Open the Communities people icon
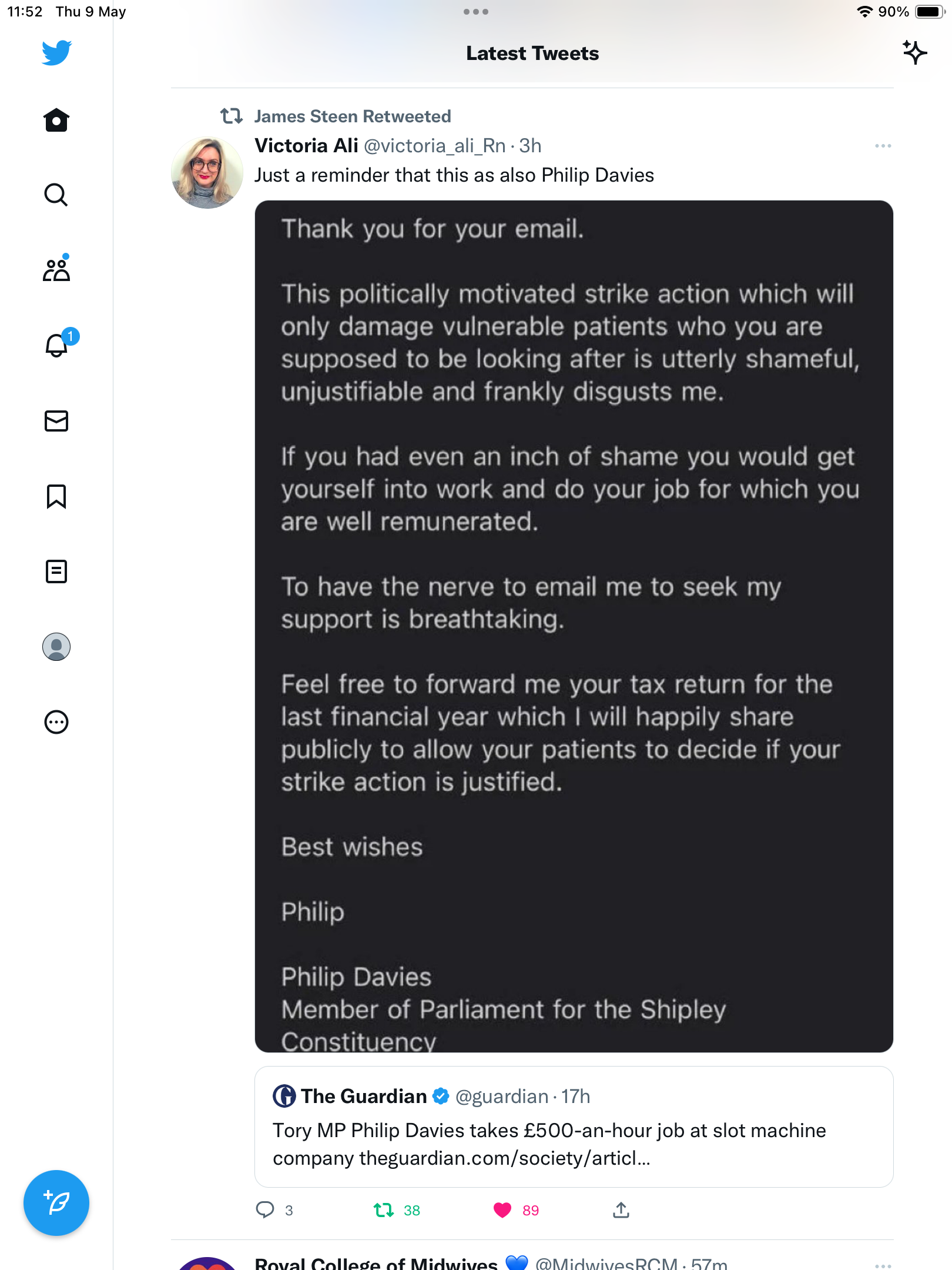Screen dimensions: 952x1270 click(x=56, y=269)
